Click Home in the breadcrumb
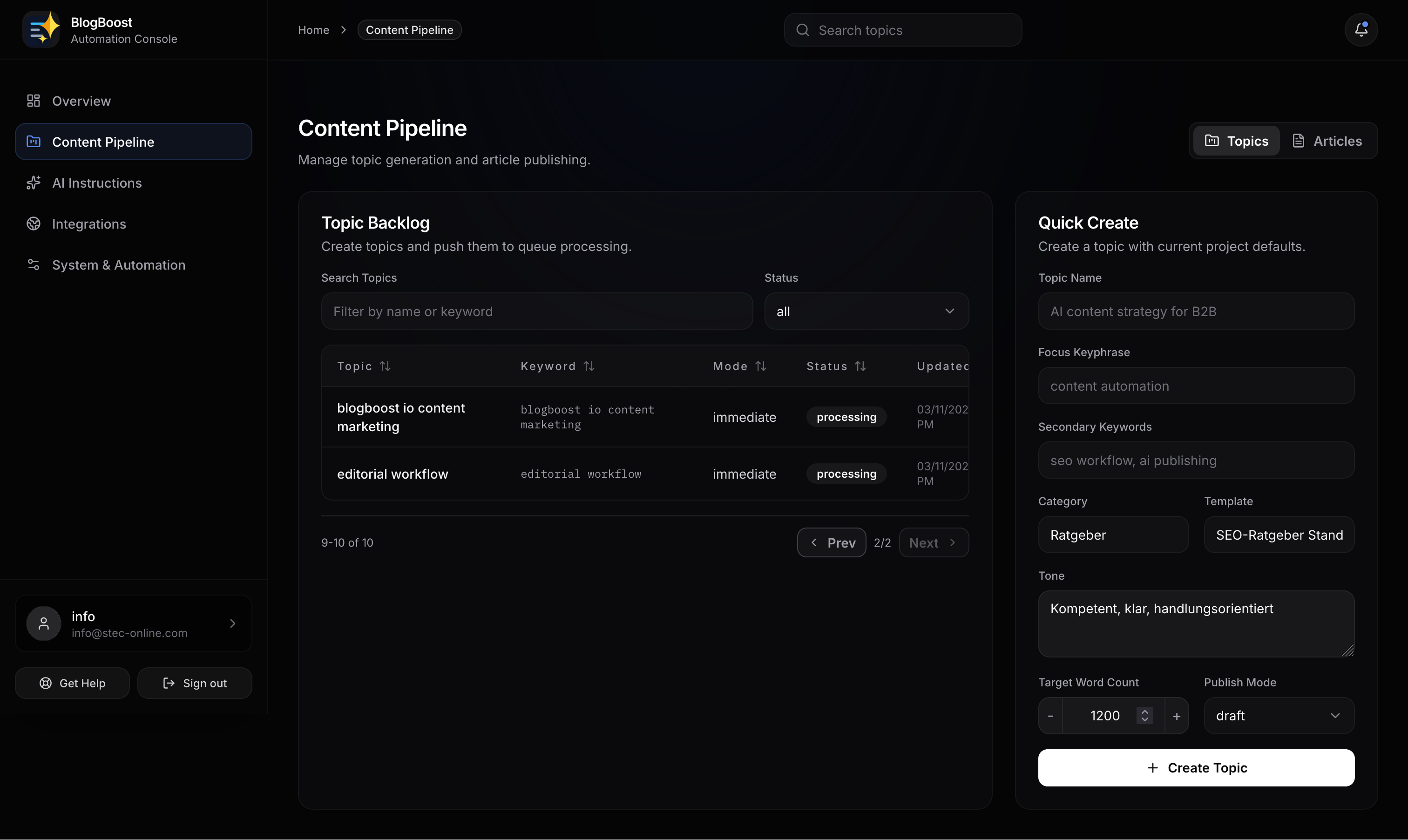Image resolution: width=1408 pixels, height=840 pixels. coord(313,29)
